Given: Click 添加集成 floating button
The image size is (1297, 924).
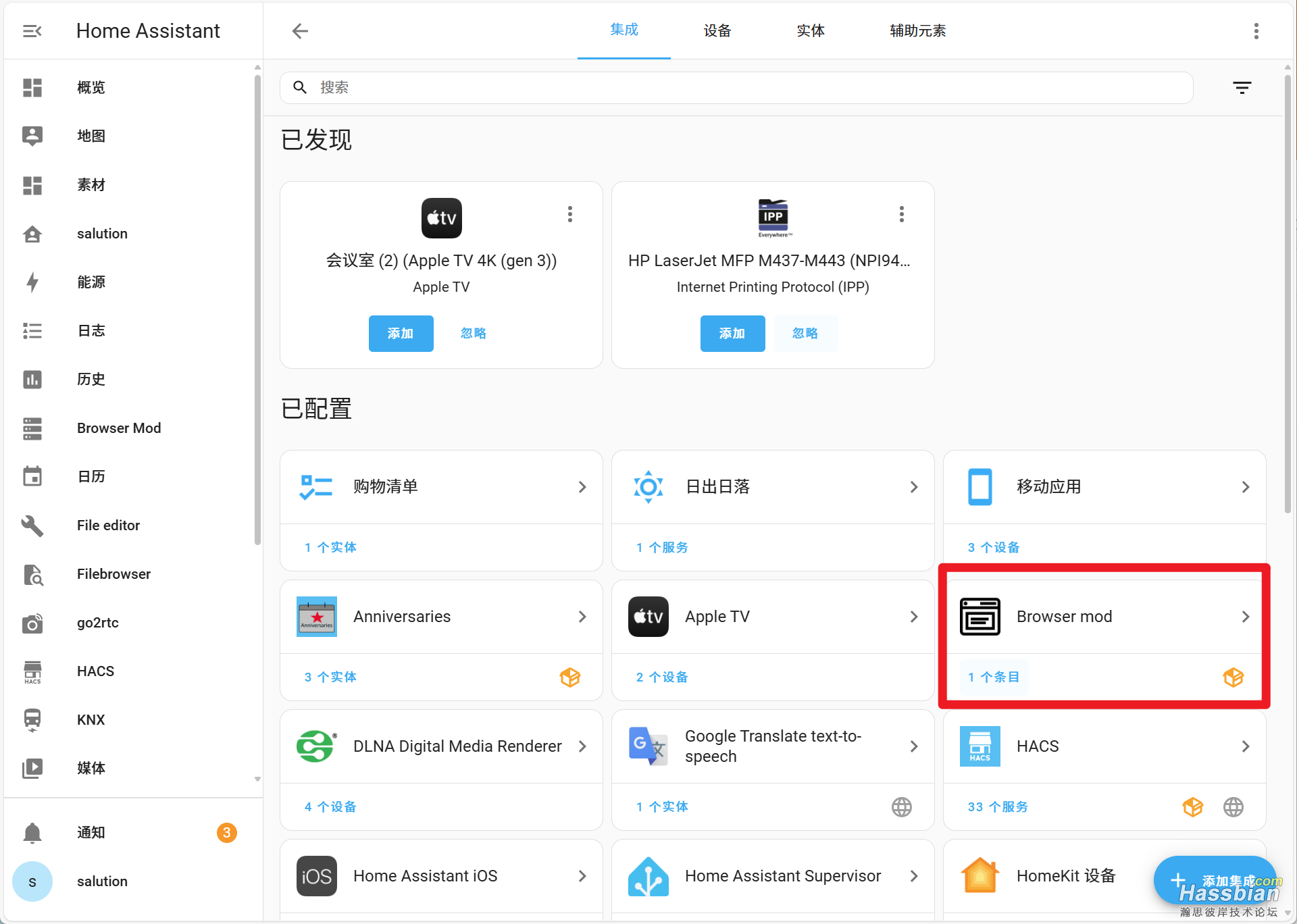Looking at the screenshot, I should point(1215,881).
